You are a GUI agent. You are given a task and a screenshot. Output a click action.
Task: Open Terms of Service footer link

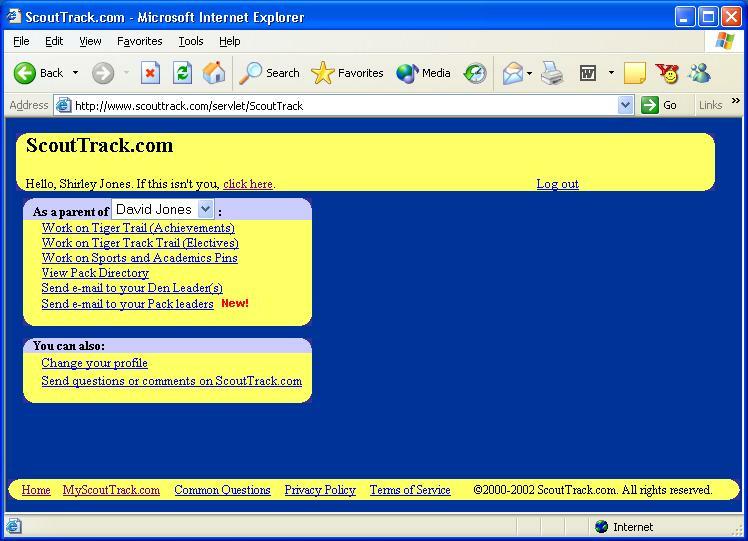click(x=410, y=490)
